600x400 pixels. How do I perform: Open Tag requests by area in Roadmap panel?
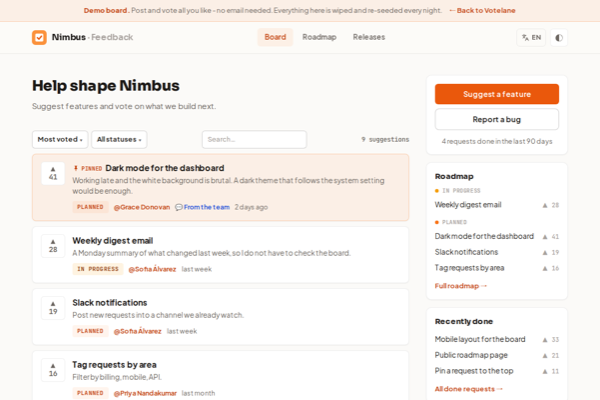470,268
